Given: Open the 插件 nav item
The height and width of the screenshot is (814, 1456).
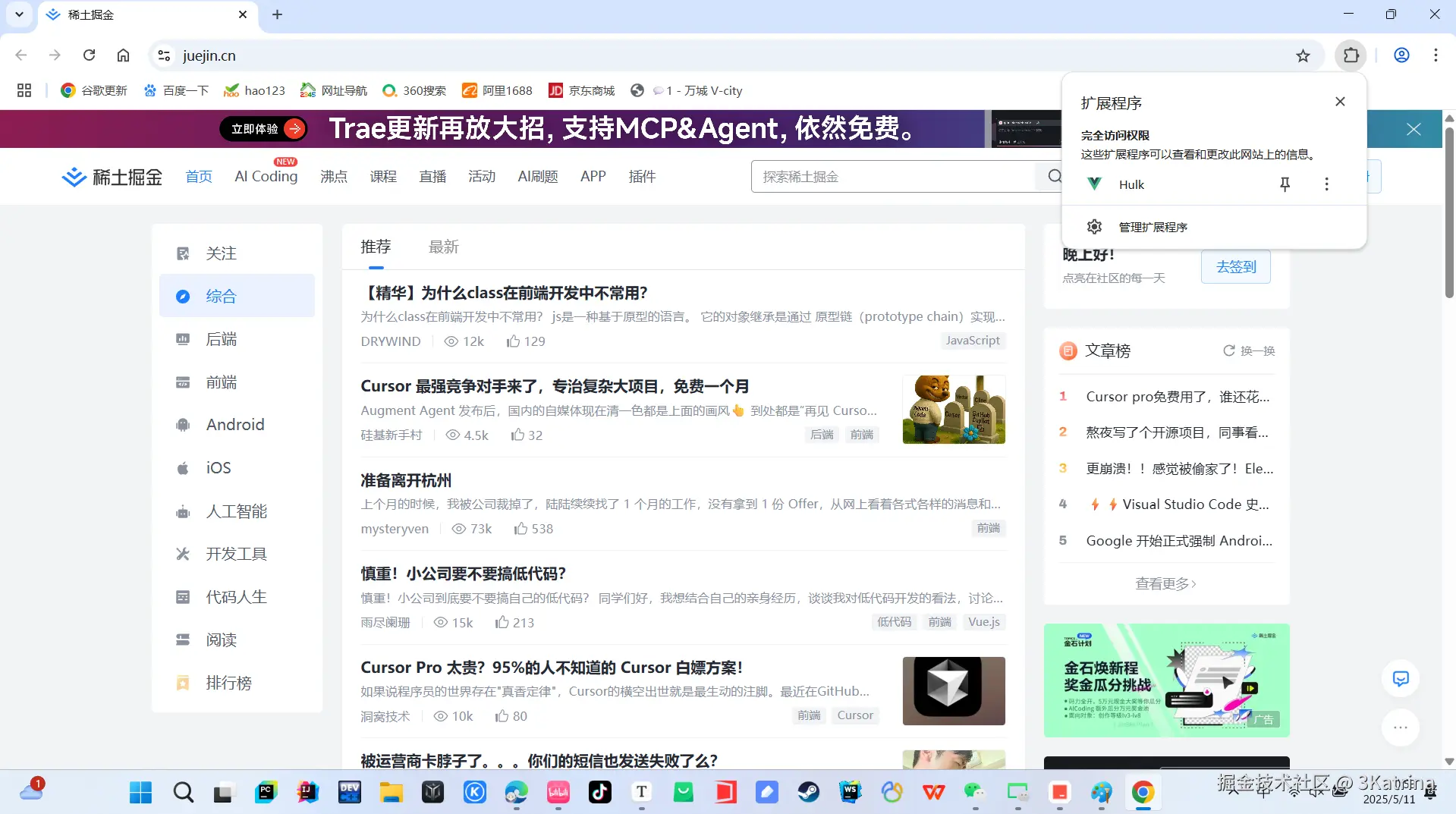Looking at the screenshot, I should (x=642, y=177).
